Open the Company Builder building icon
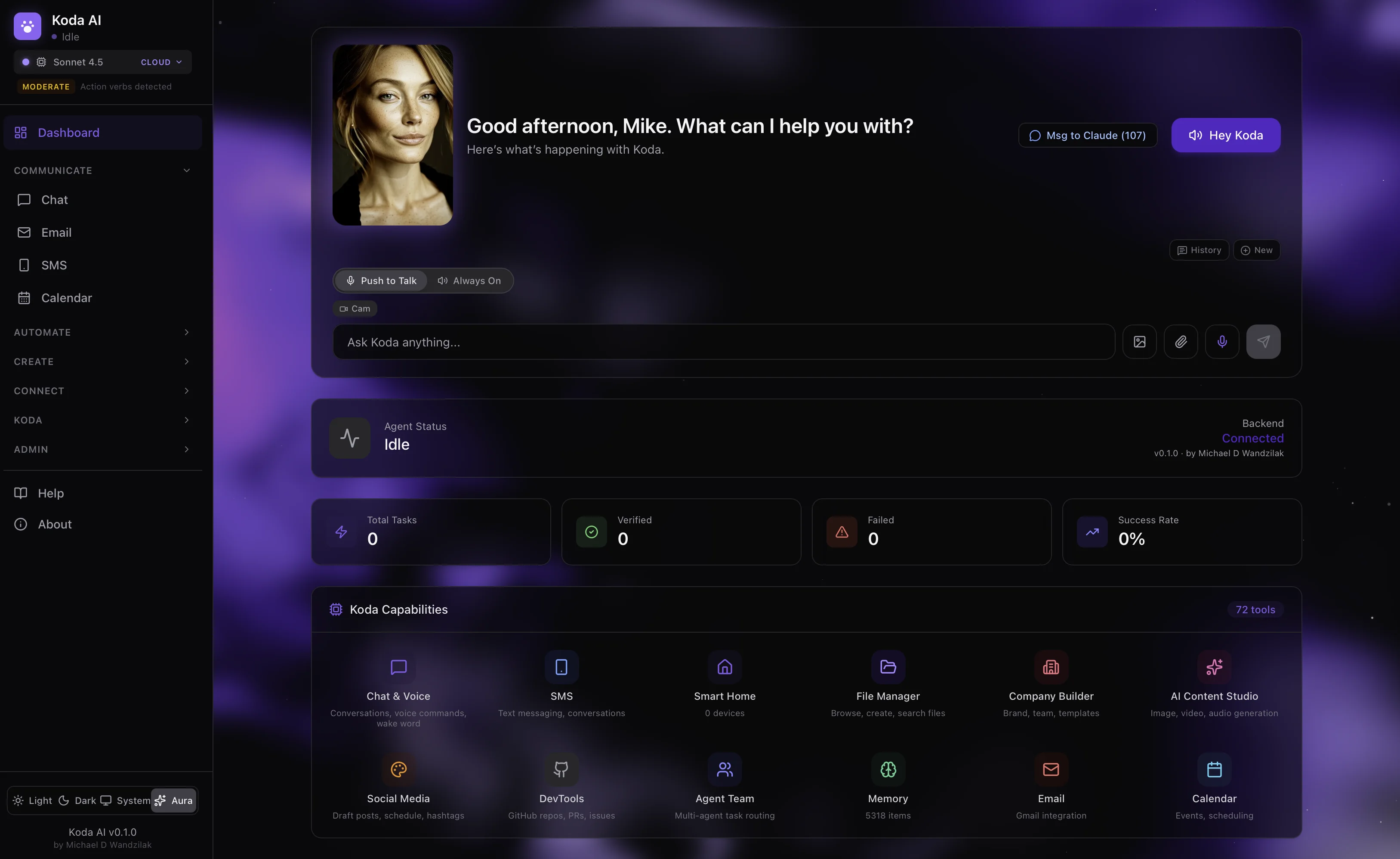Viewport: 1400px width, 859px height. [1051, 667]
